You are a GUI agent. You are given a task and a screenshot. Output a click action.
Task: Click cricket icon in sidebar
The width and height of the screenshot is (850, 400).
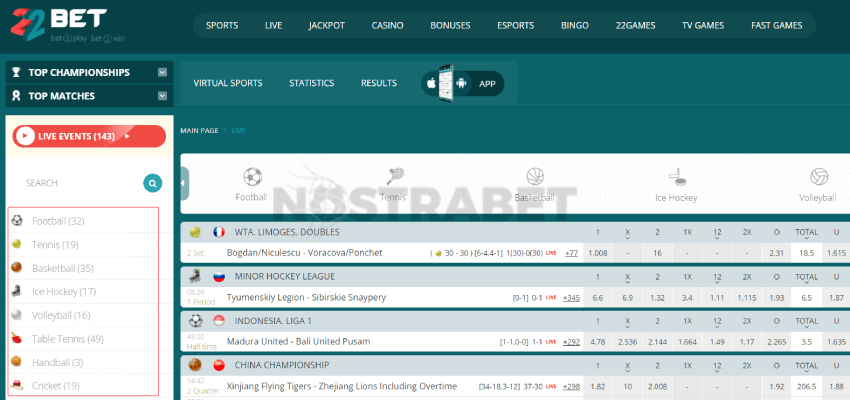click(x=17, y=385)
